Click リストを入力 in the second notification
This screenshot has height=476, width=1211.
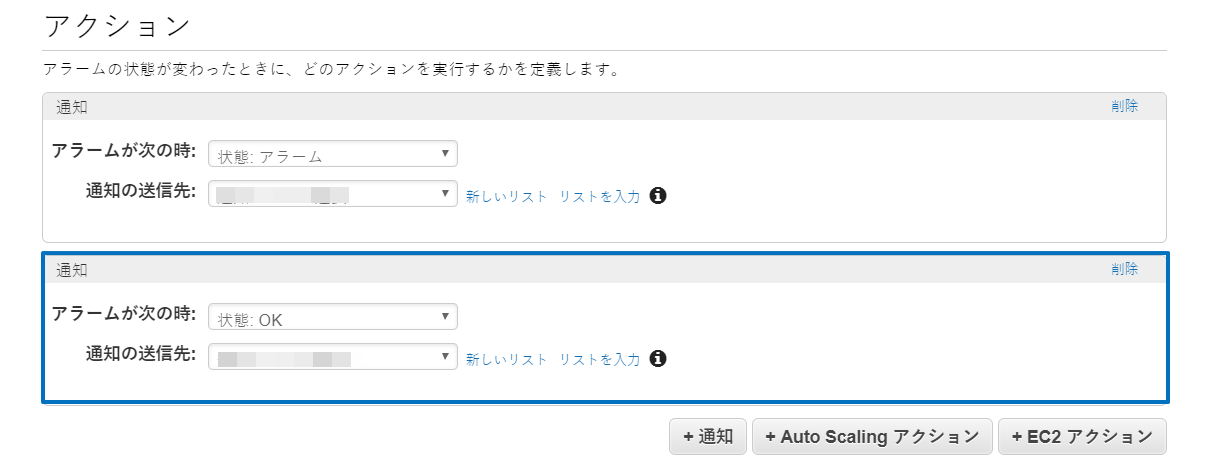[600, 359]
